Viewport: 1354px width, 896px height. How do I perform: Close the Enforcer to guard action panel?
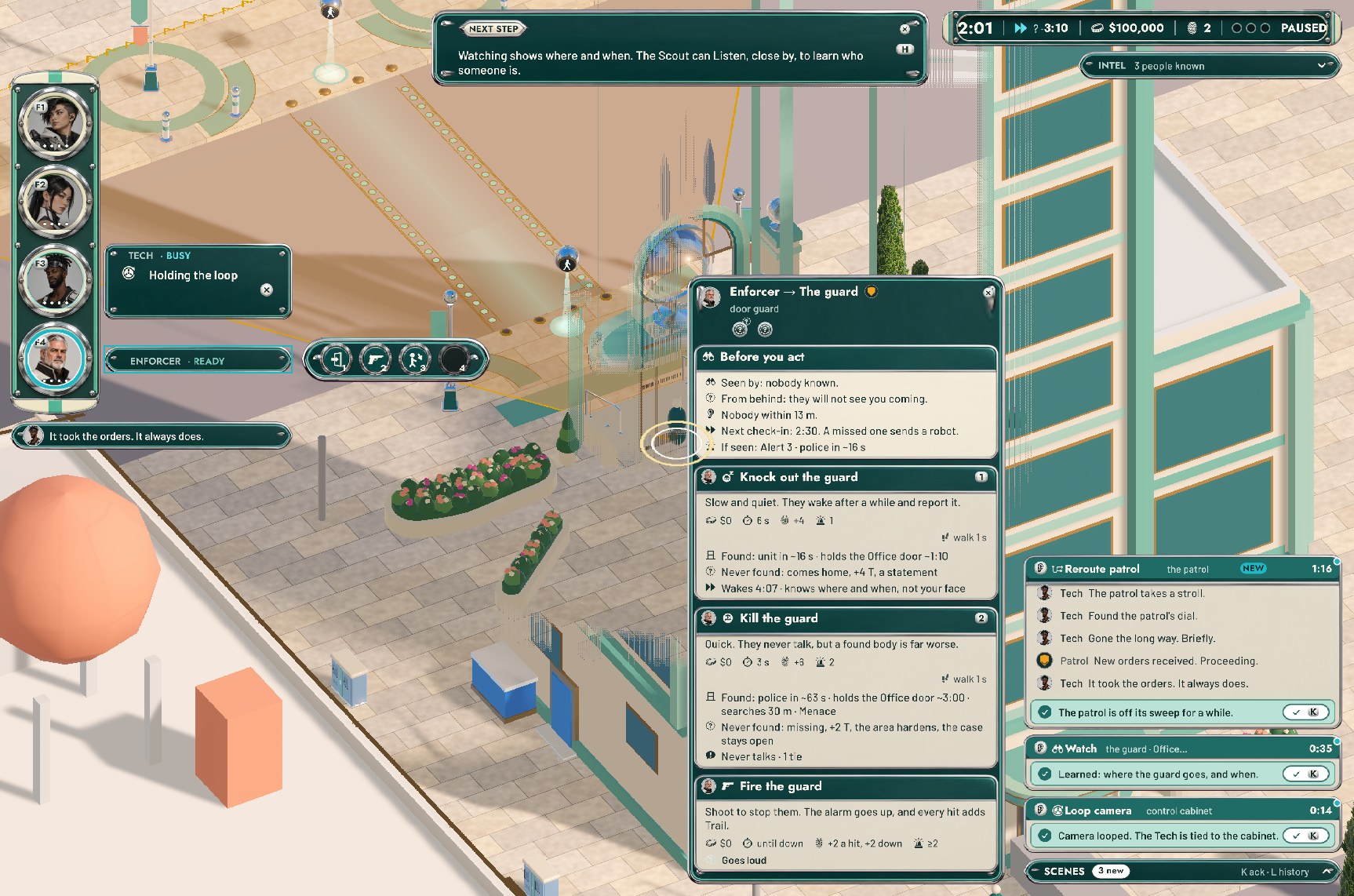[x=988, y=292]
